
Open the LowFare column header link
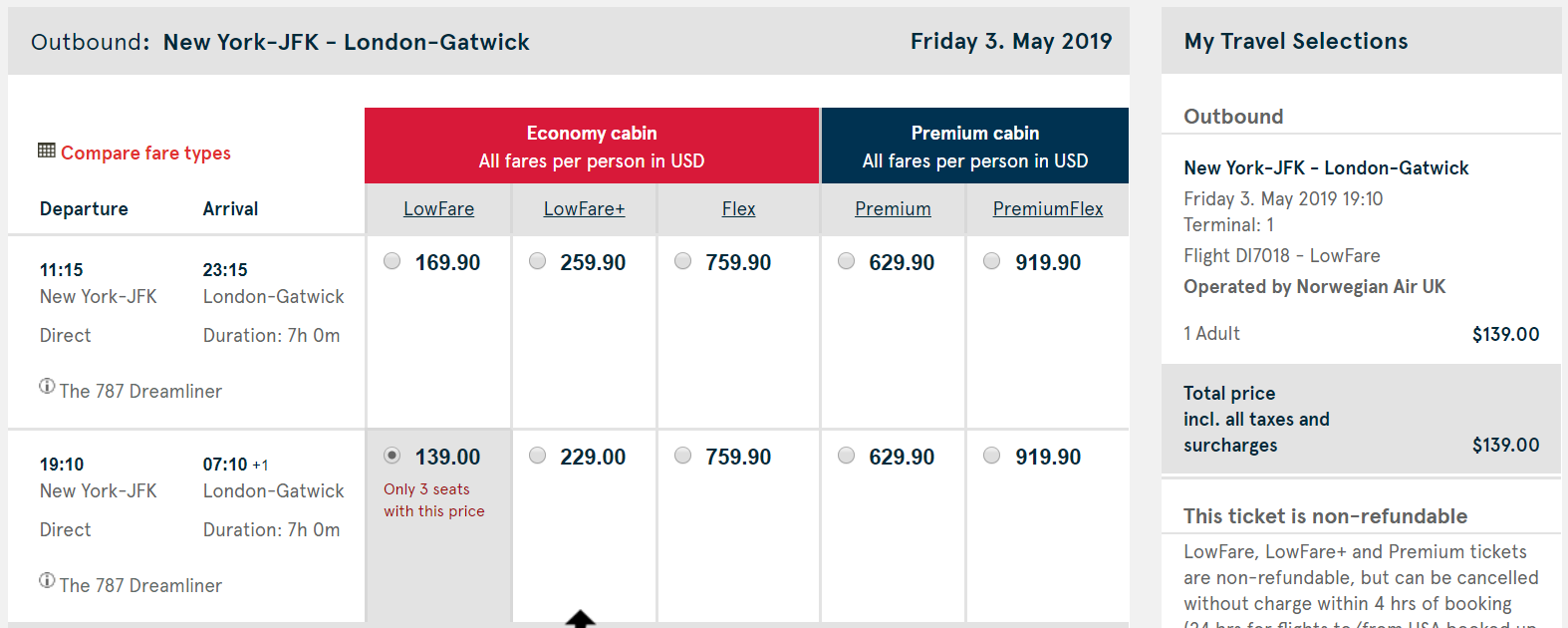pos(438,209)
